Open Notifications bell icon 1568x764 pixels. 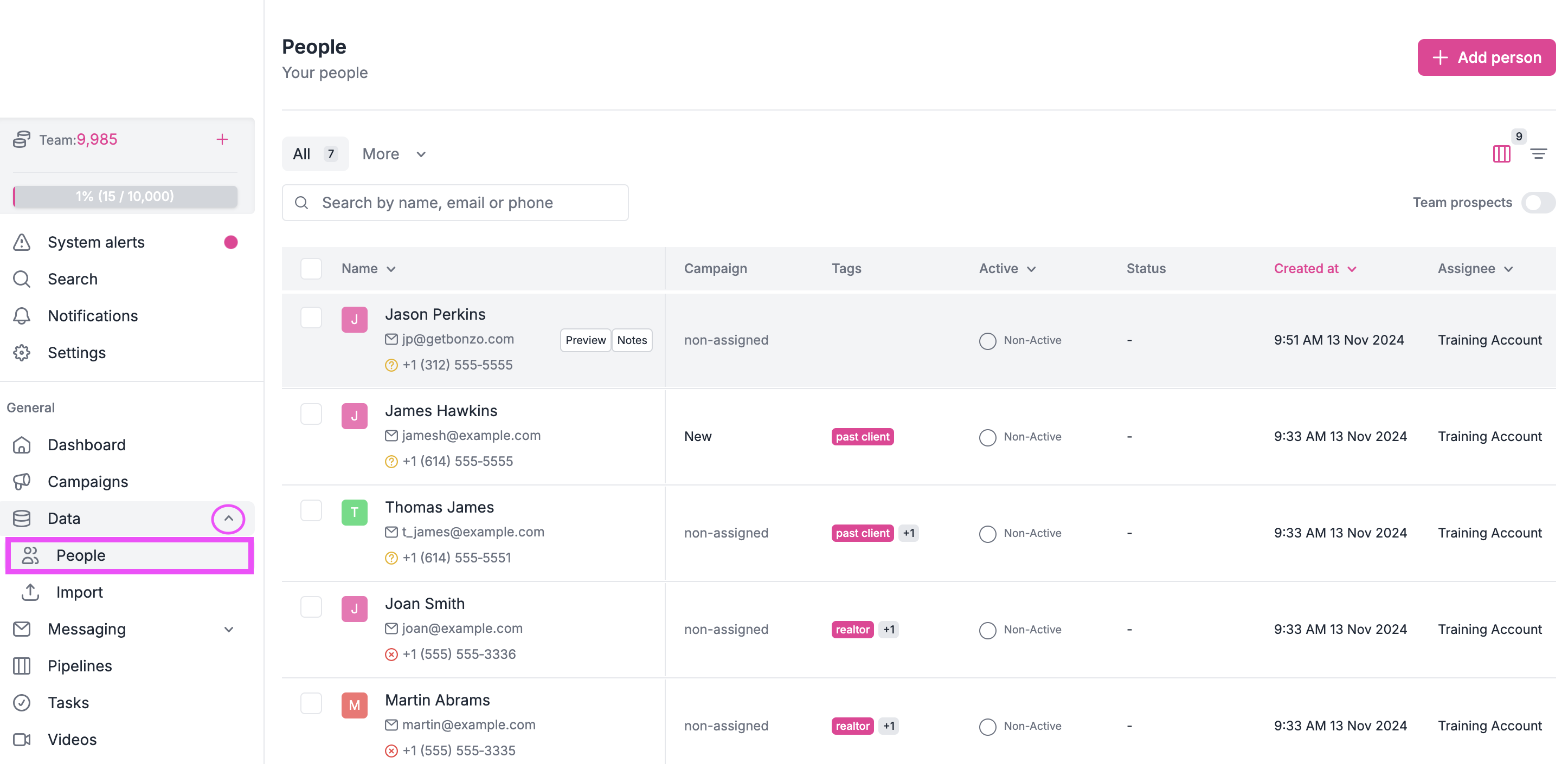pyautogui.click(x=22, y=316)
